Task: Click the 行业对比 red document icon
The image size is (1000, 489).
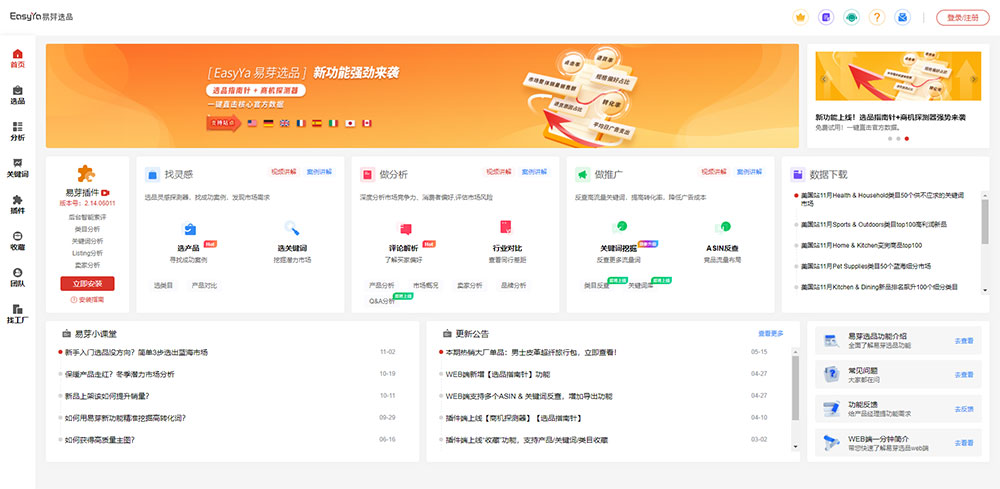Action: 506,228
